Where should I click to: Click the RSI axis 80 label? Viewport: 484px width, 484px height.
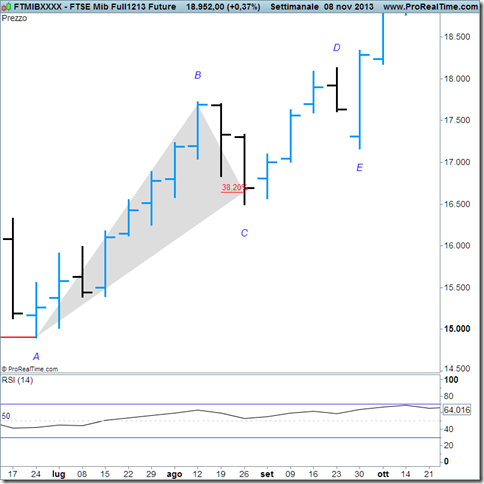449,396
